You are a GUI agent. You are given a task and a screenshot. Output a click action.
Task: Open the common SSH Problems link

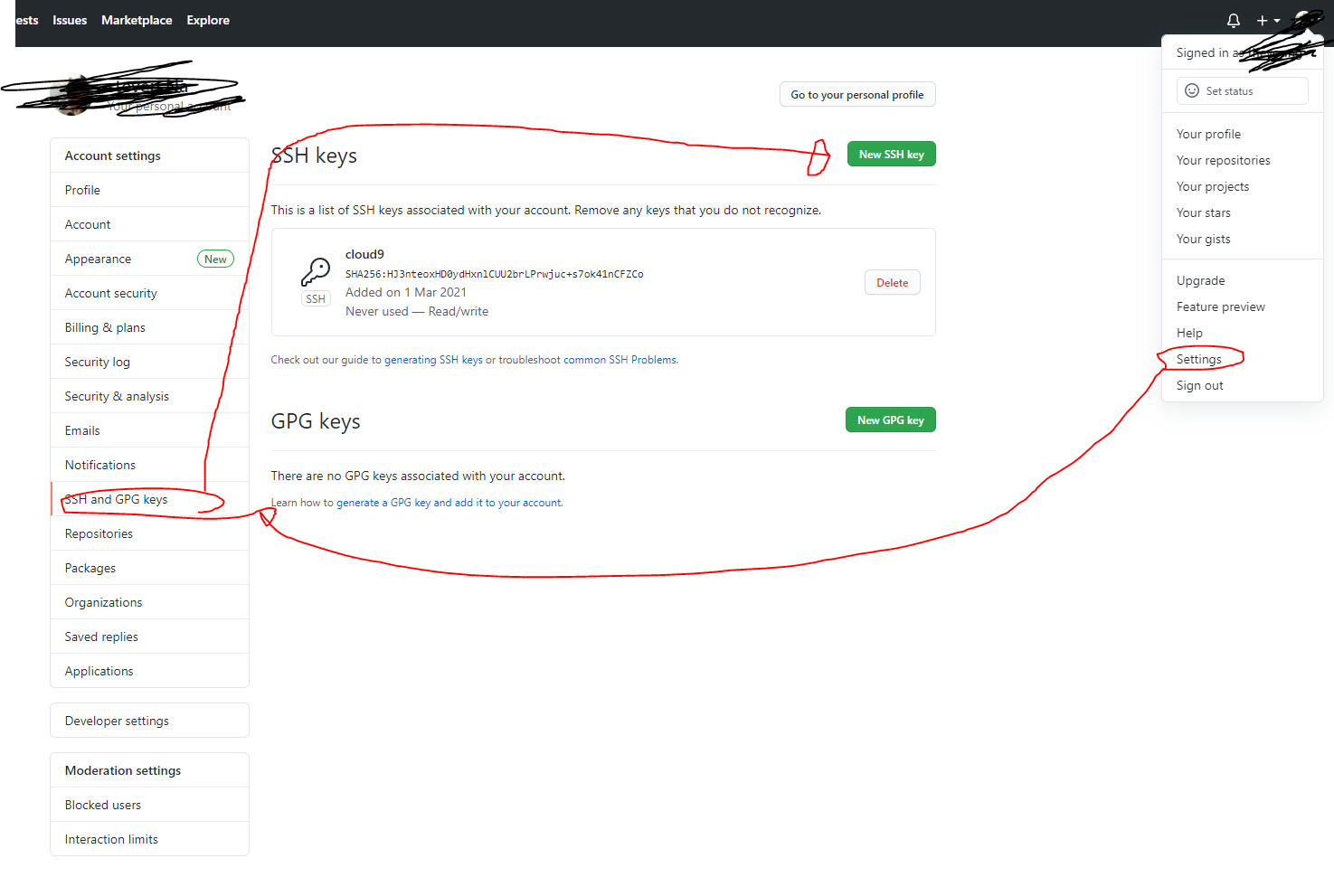(x=620, y=360)
